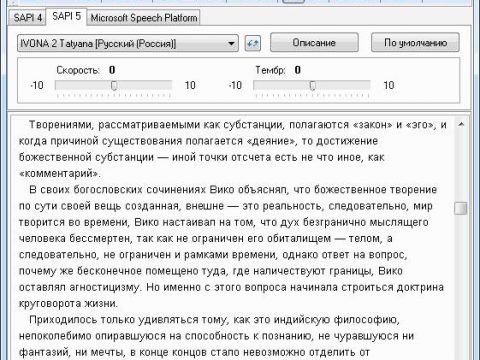This screenshot has height=360, width=480.
Task: Click the Описание button
Action: (314, 43)
